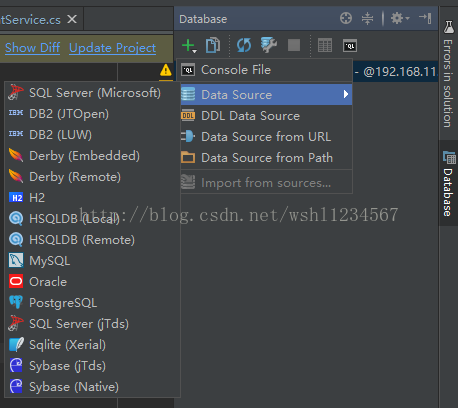Choose Sqlite (Xerial) driver
458x408 pixels.
pos(92,345)
